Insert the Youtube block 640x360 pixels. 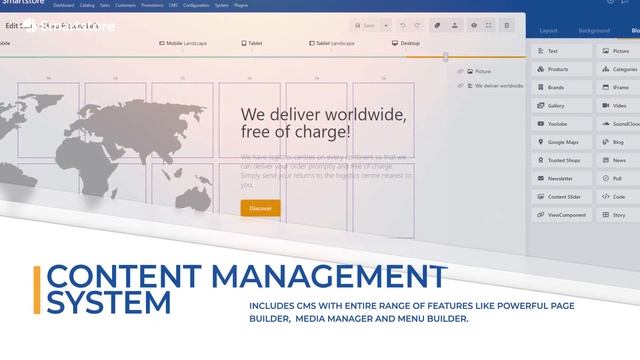(562, 124)
